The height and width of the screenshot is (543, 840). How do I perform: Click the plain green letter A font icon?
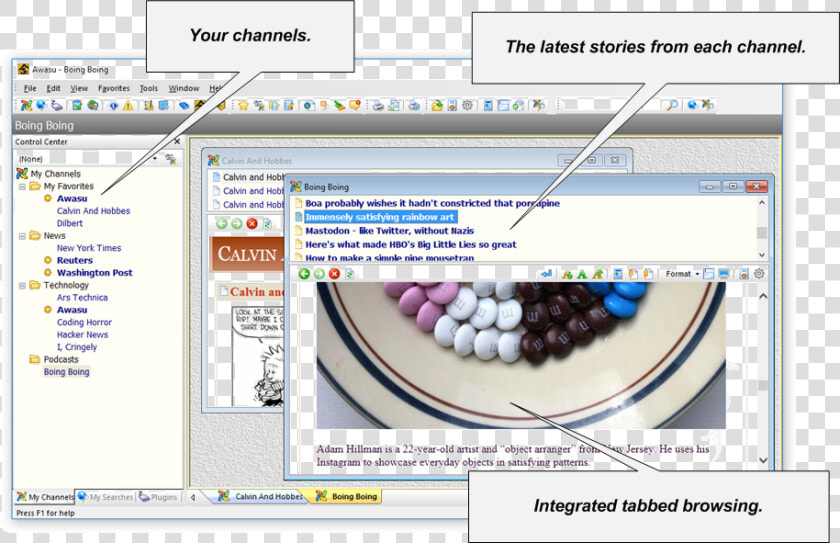click(x=582, y=274)
